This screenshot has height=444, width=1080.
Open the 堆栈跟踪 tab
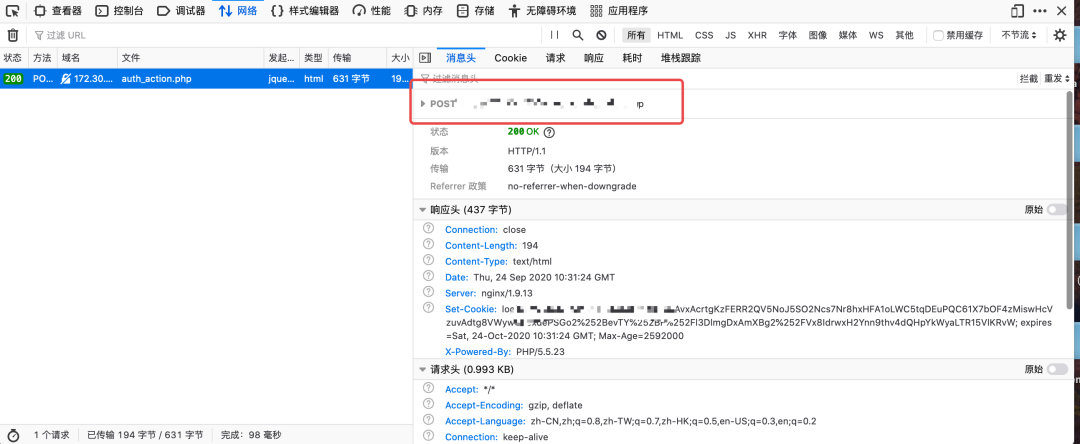681,58
